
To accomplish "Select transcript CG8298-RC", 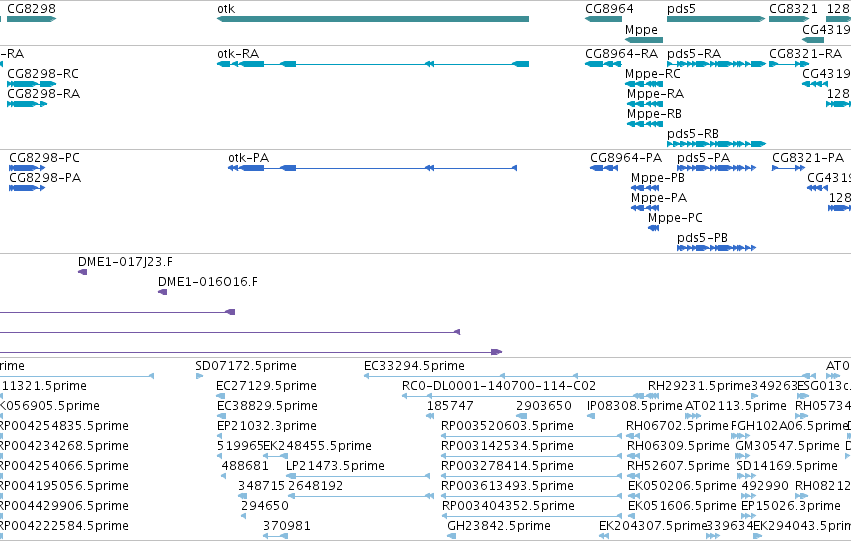I will [31, 84].
